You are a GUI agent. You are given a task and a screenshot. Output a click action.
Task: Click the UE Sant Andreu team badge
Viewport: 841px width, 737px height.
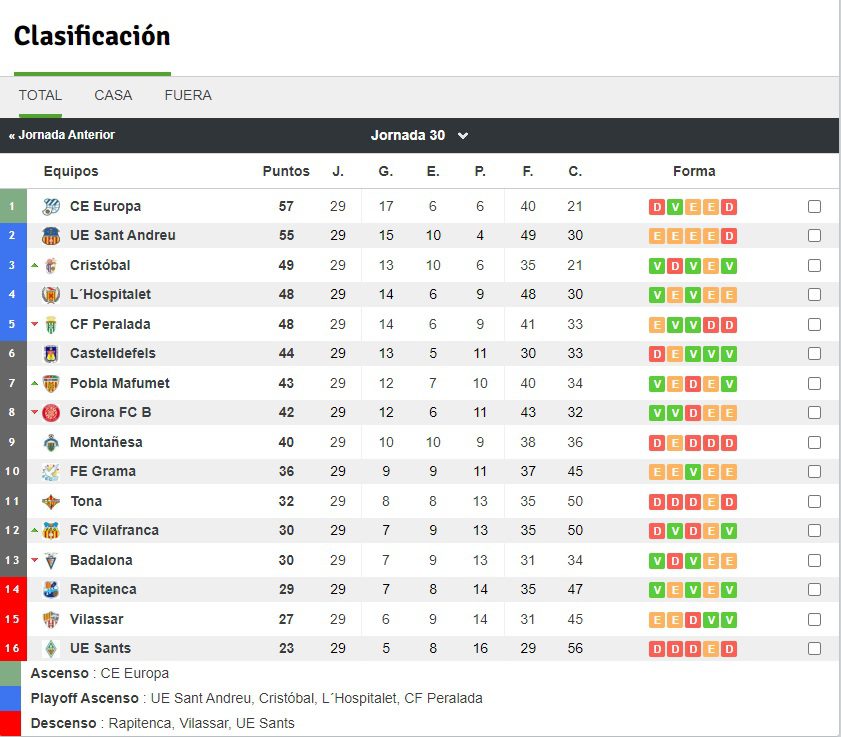tap(51, 235)
